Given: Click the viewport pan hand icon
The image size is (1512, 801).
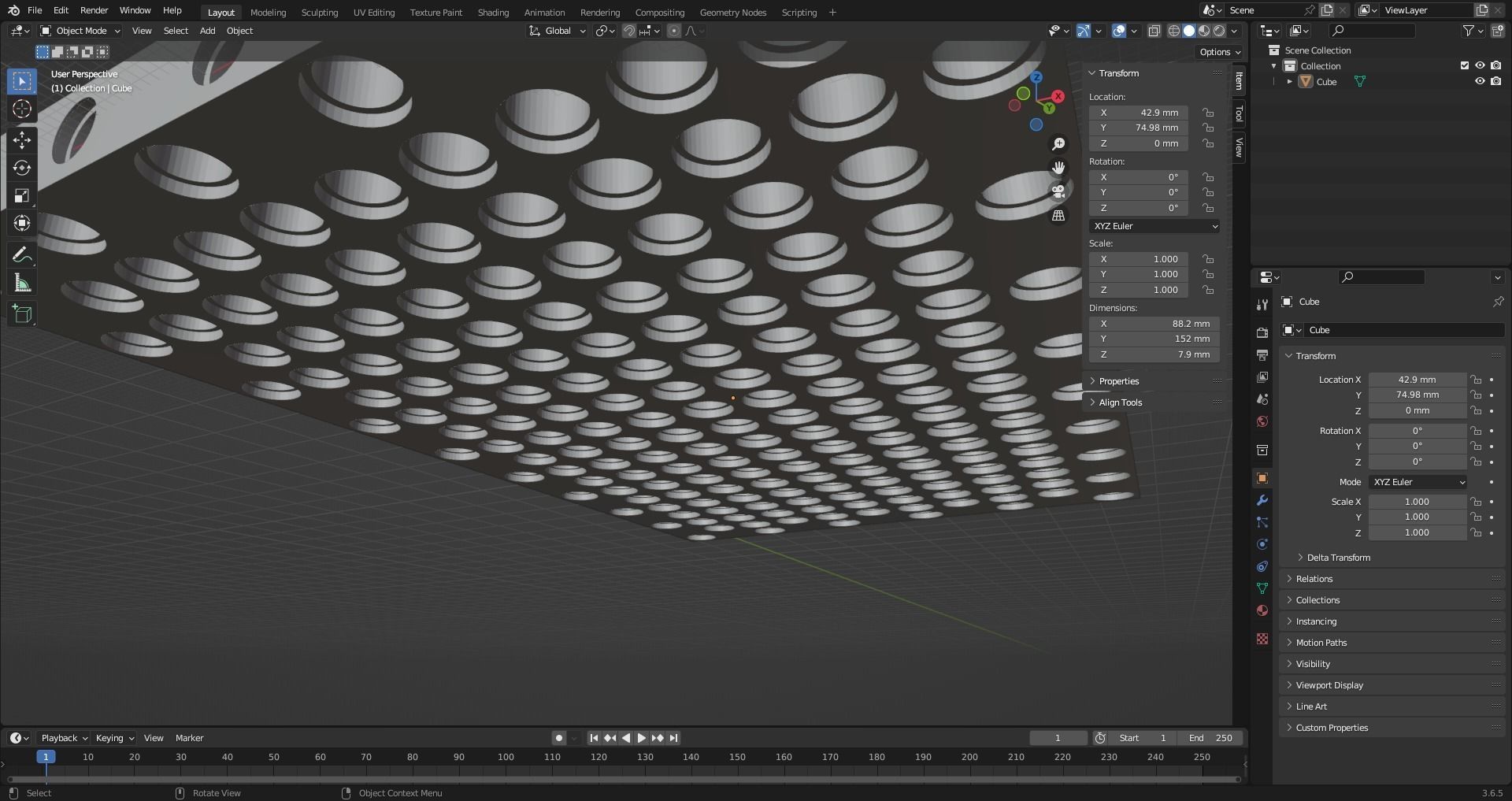Looking at the screenshot, I should [1058, 168].
